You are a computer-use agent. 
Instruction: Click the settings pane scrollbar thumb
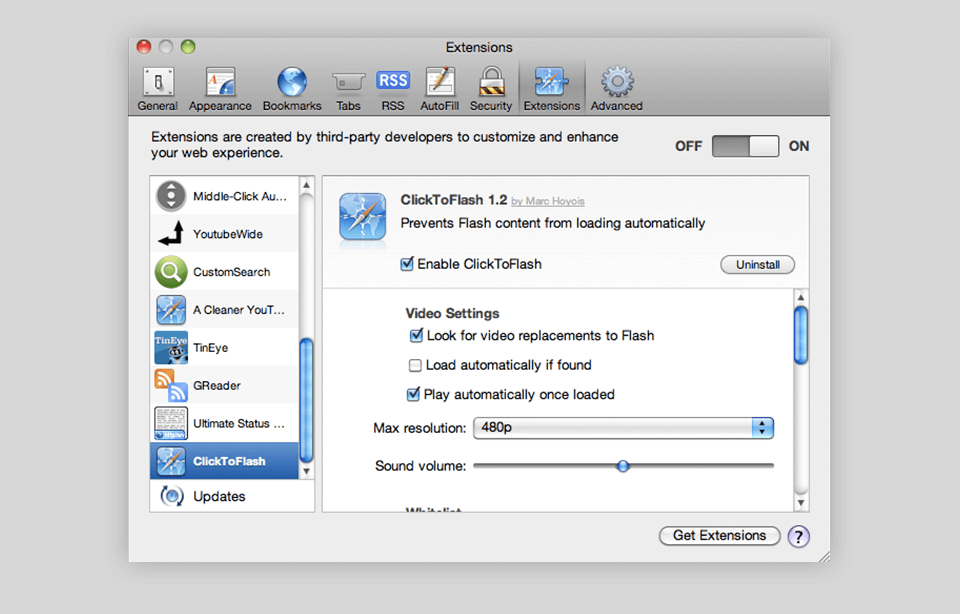coord(800,335)
